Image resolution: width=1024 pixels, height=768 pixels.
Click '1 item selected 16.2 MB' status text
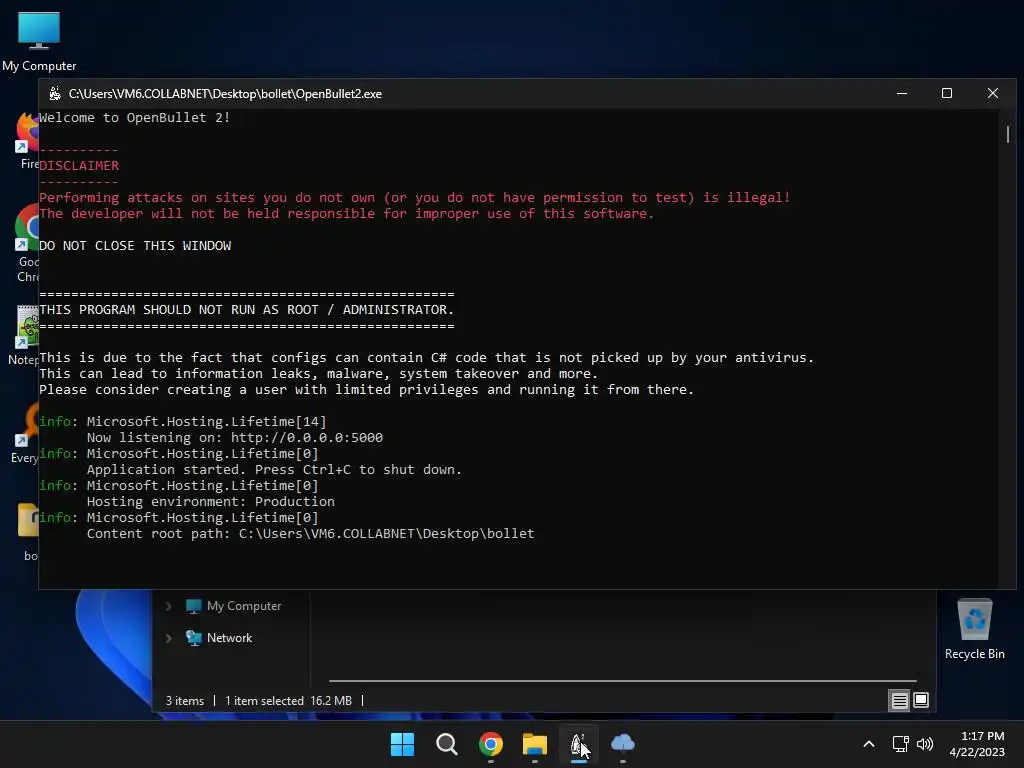(x=289, y=701)
